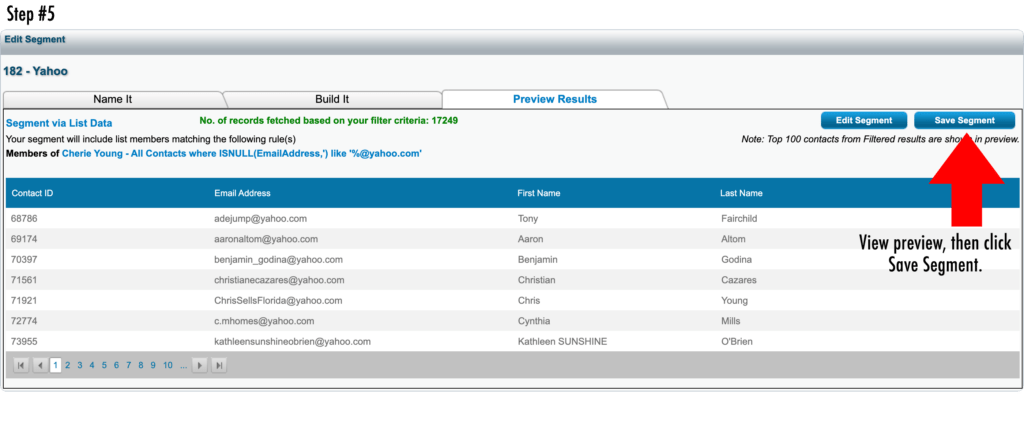
Task: Jump to the last results page
Action: click(x=219, y=366)
